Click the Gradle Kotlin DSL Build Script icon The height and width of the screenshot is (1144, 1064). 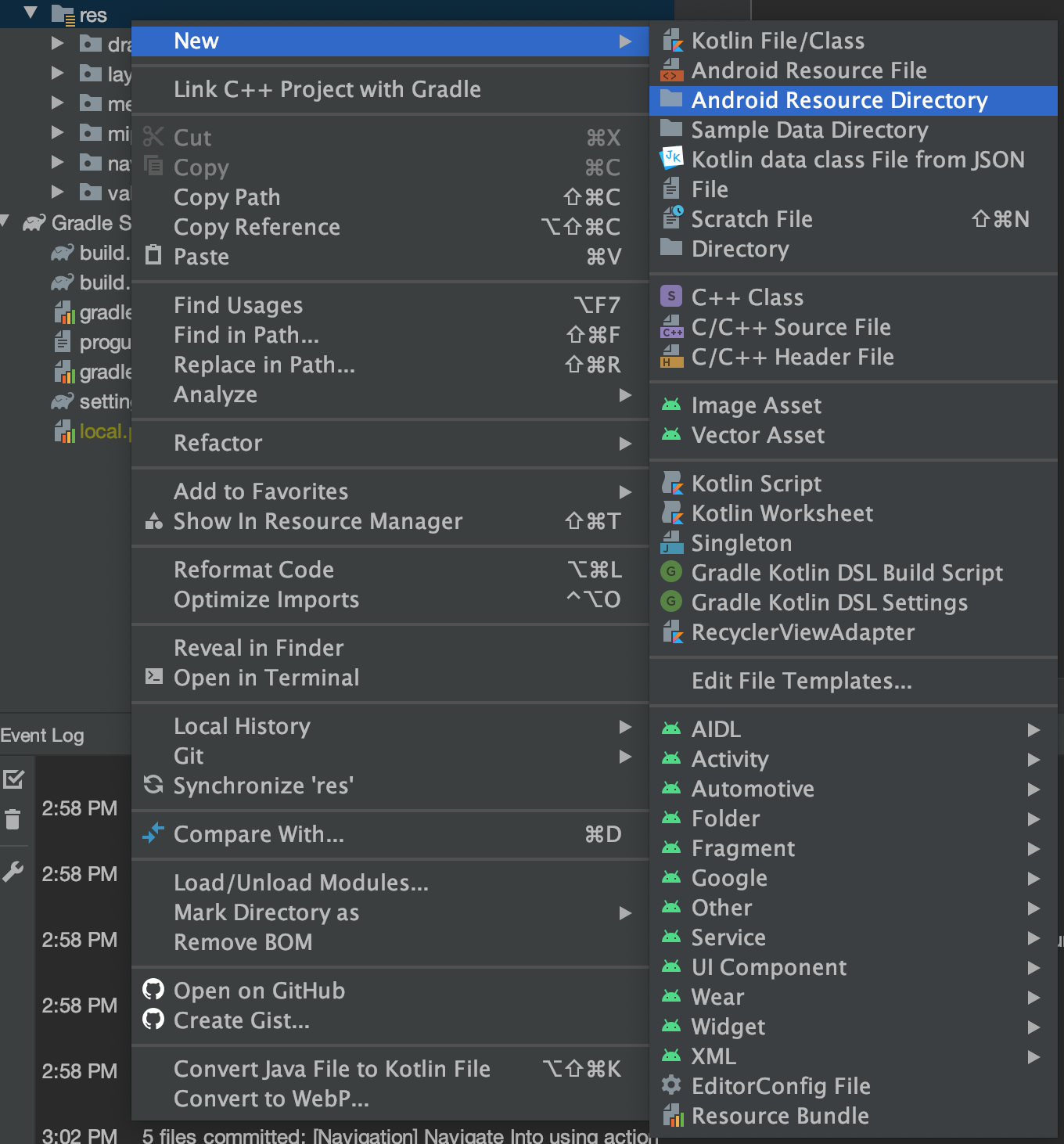click(x=671, y=572)
